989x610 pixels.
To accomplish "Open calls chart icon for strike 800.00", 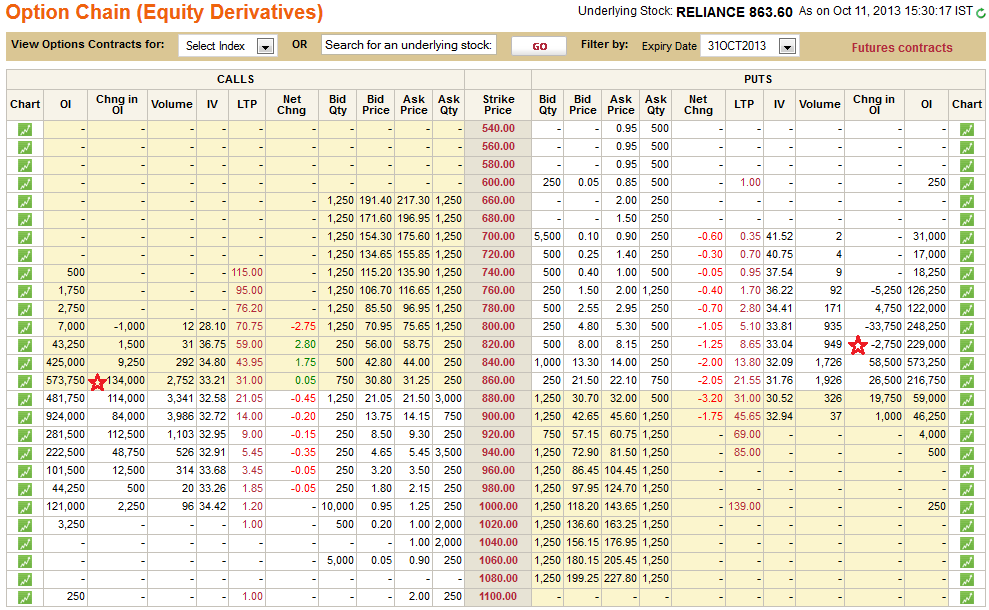I will click(25, 327).
